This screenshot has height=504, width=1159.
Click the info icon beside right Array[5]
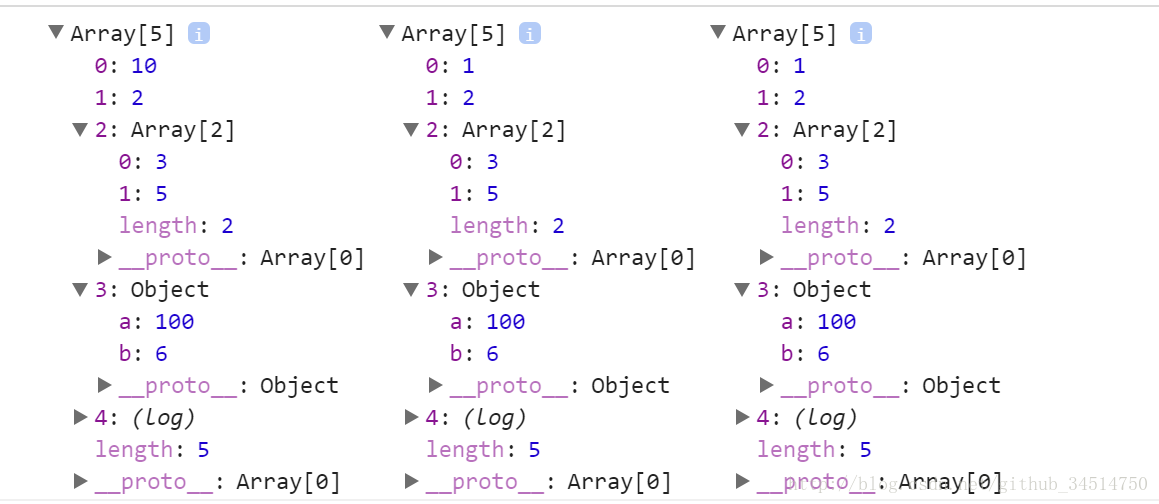pos(861,33)
